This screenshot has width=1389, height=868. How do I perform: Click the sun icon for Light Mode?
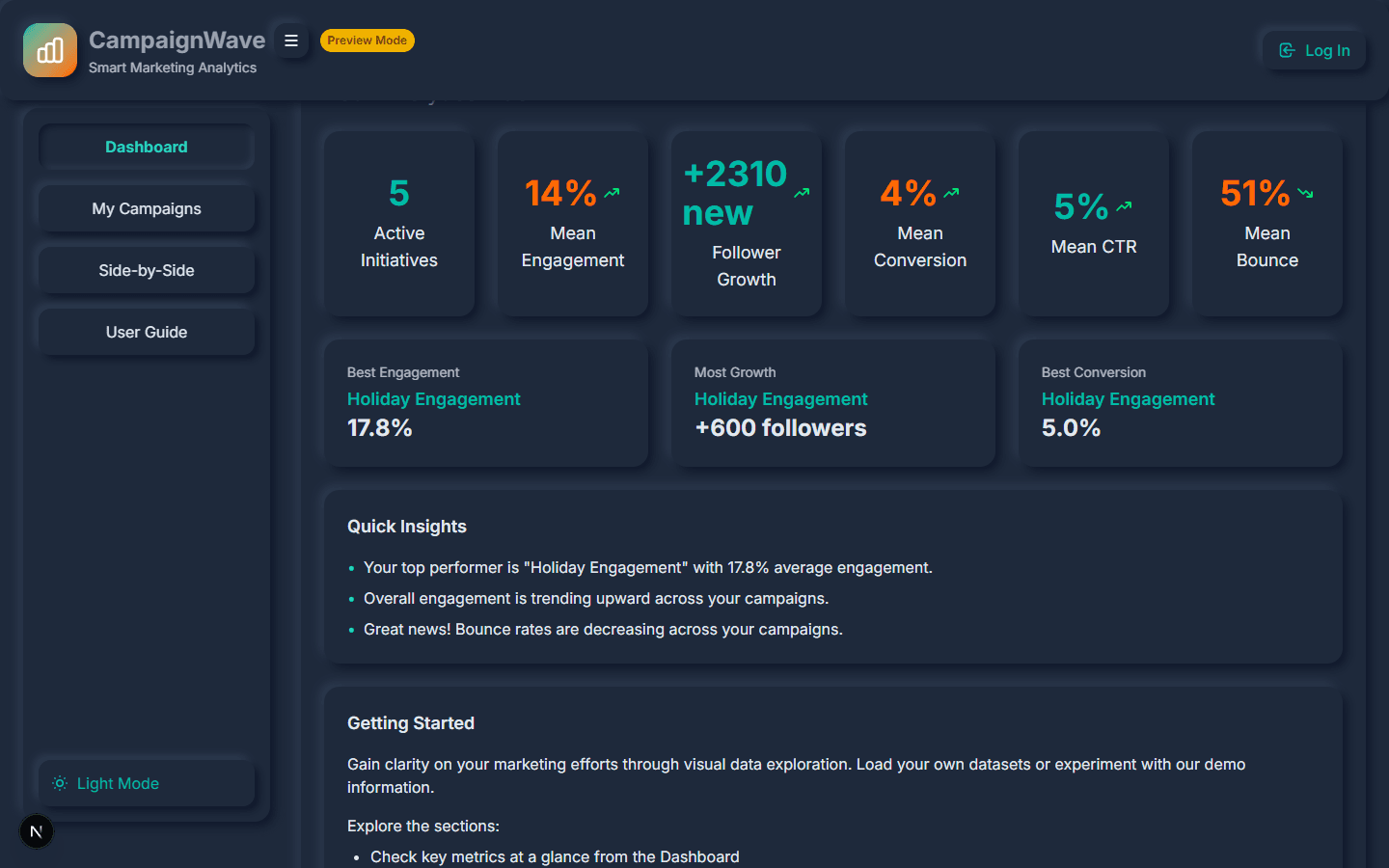coord(60,783)
